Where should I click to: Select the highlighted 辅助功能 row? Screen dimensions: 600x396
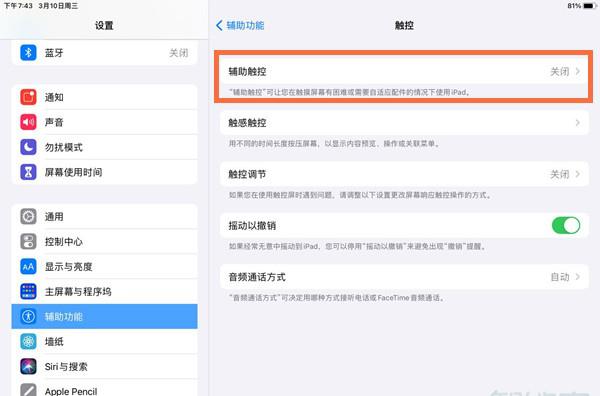pyautogui.click(x=104, y=316)
